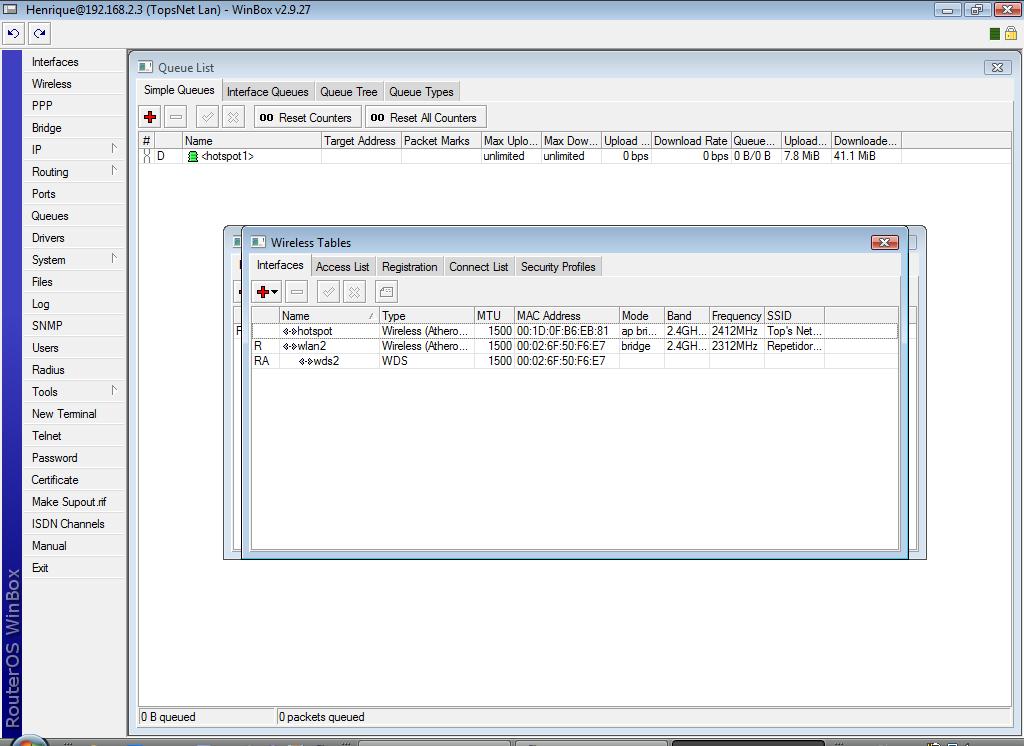Switch to the Interface Queues tab
The width and height of the screenshot is (1024, 746).
pyautogui.click(x=268, y=92)
